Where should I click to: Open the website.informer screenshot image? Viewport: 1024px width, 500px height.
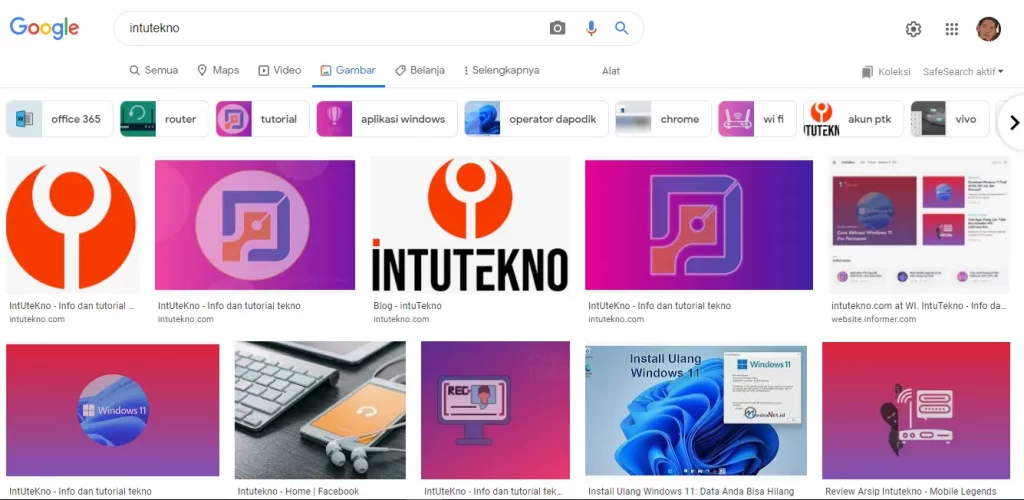point(920,225)
